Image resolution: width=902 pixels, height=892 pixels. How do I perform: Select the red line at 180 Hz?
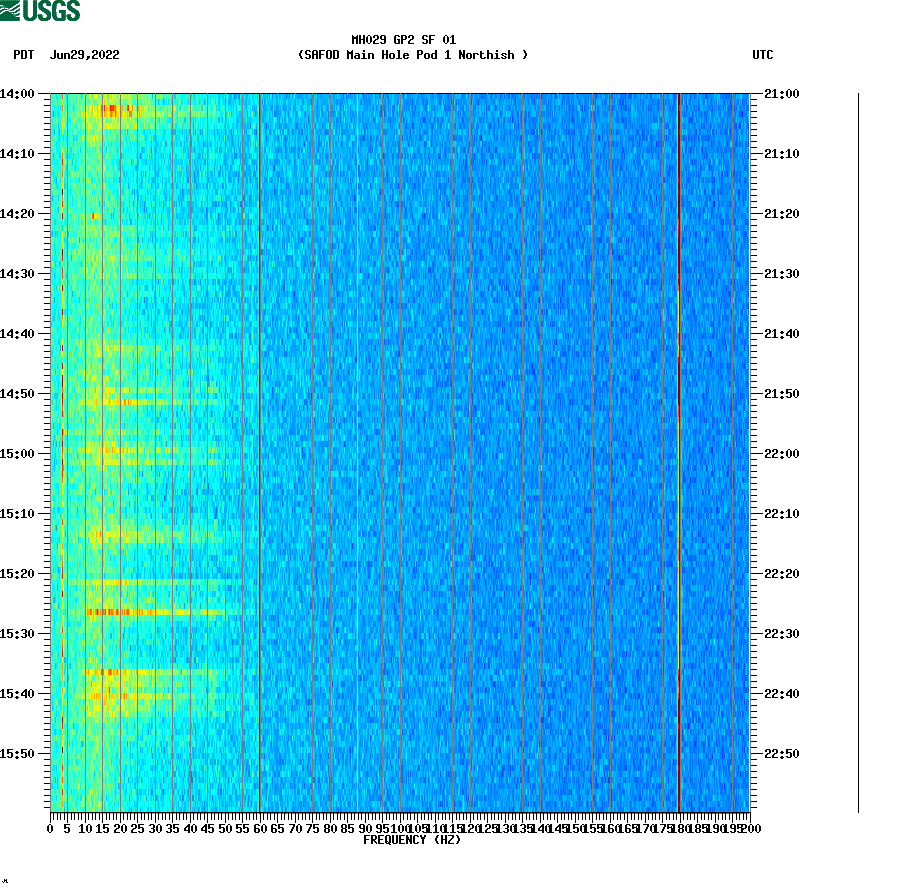pos(680,450)
